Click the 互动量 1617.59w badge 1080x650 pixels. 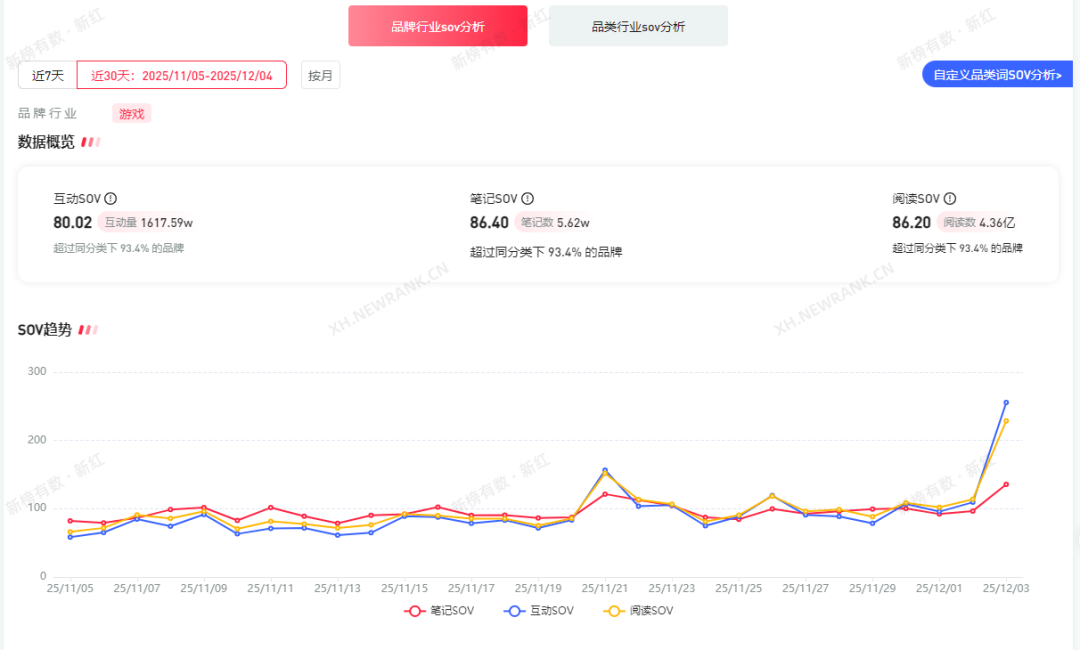pos(147,222)
